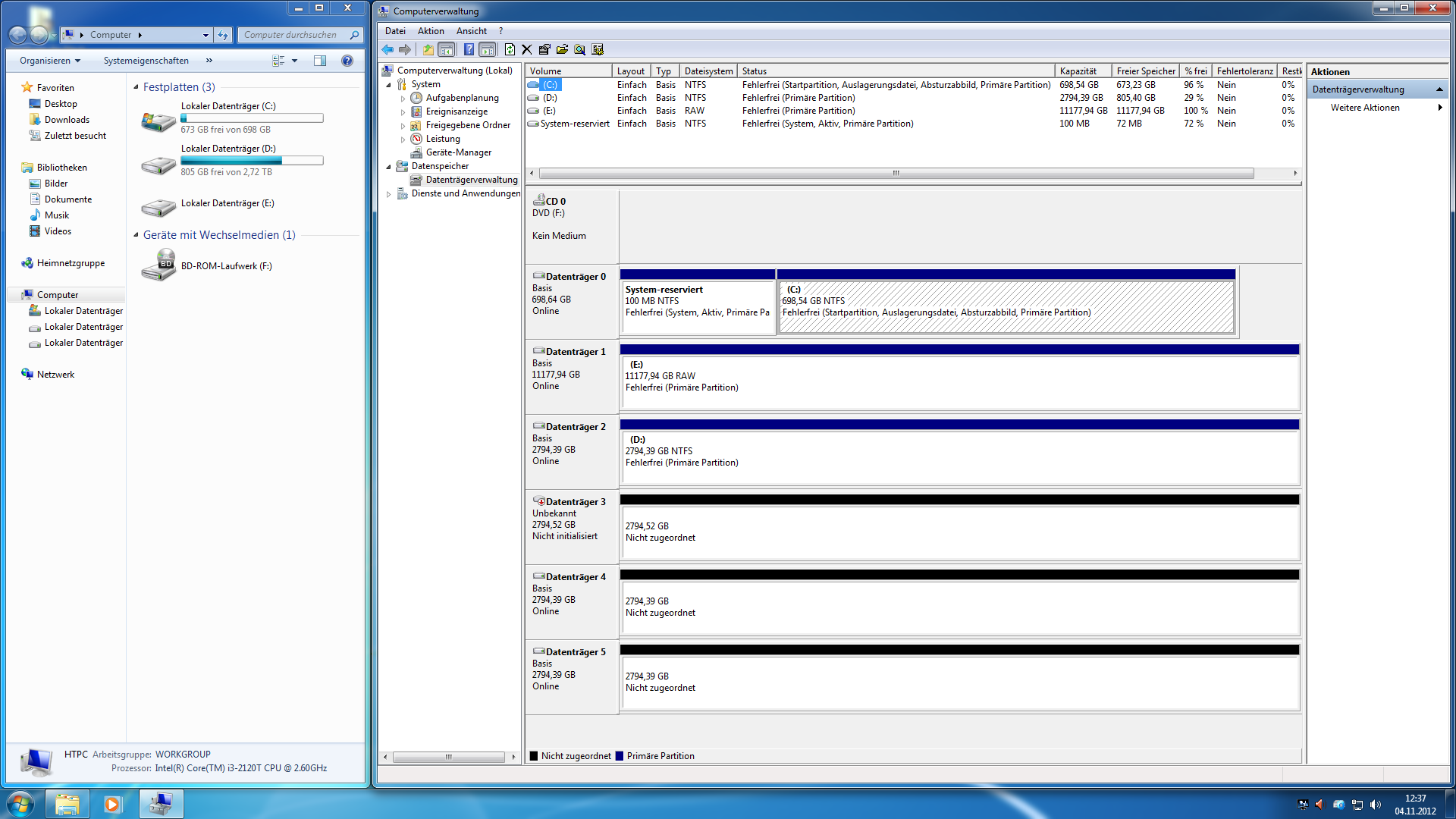Click the Properties toolbar icon

click(x=544, y=50)
